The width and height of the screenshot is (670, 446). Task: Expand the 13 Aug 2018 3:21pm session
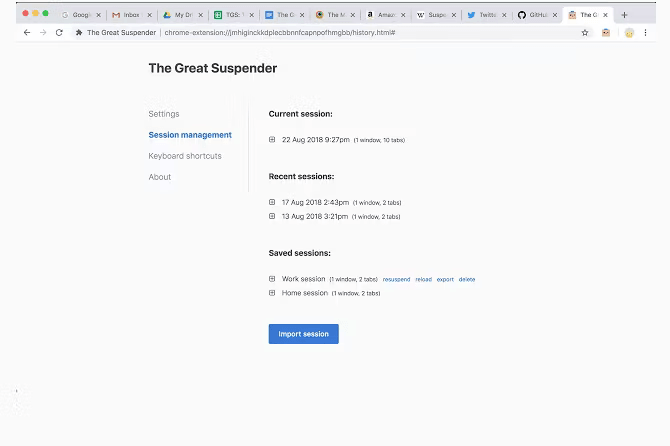click(272, 216)
